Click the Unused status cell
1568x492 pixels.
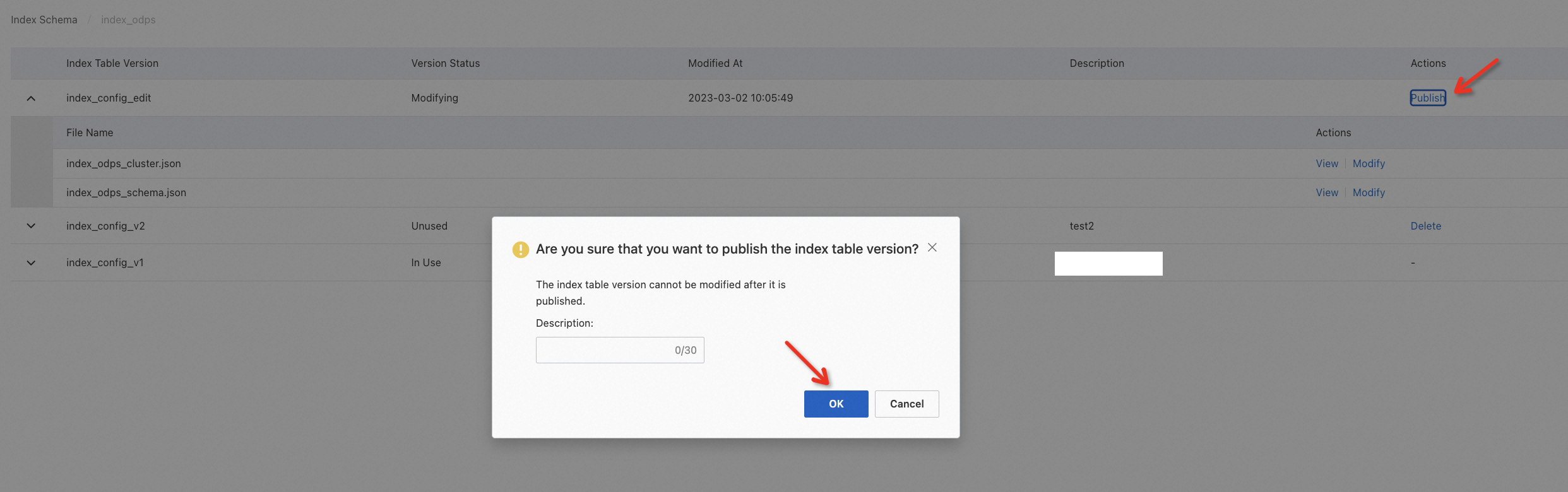pos(429,226)
